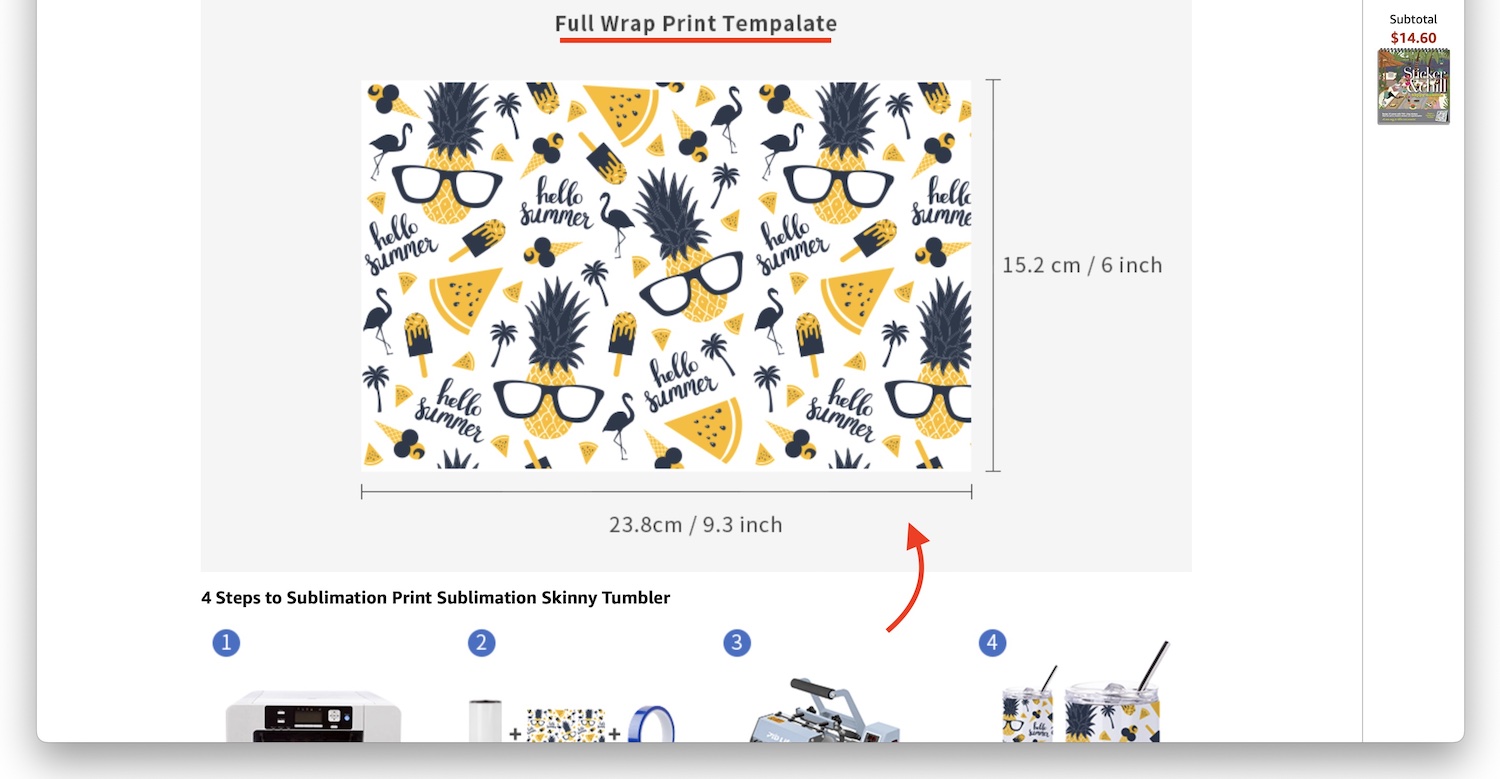
Task: Click the 15.2 cm / 6 inch height label
Action: tap(1082, 265)
